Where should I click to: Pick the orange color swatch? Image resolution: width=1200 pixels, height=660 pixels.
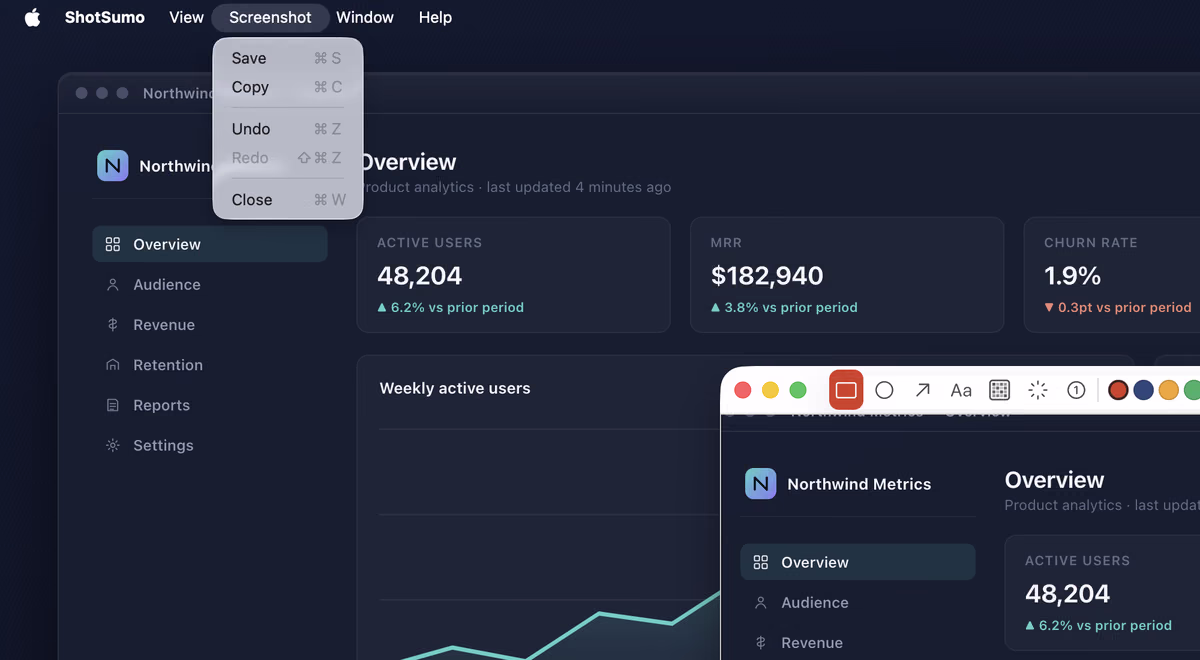pos(1168,390)
